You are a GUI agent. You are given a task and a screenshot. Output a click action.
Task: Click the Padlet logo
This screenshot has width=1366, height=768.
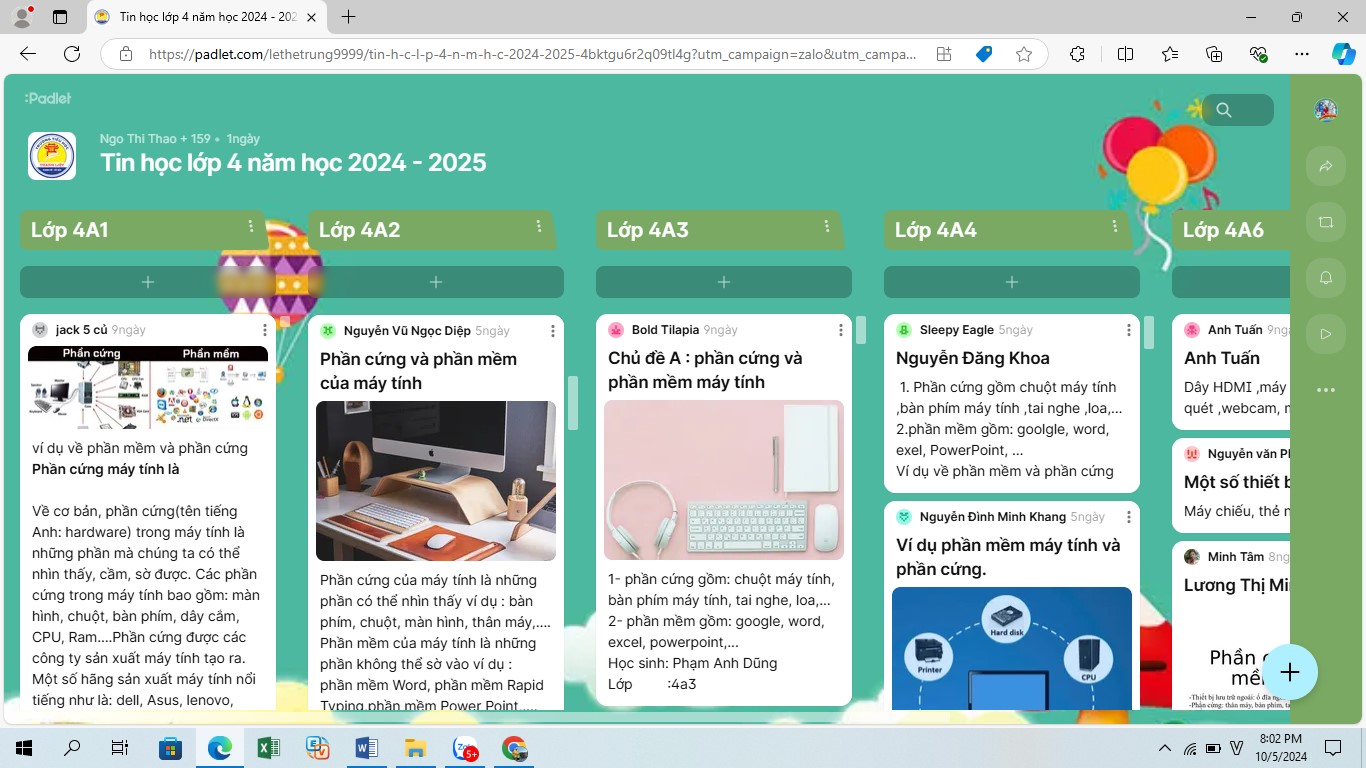point(48,98)
